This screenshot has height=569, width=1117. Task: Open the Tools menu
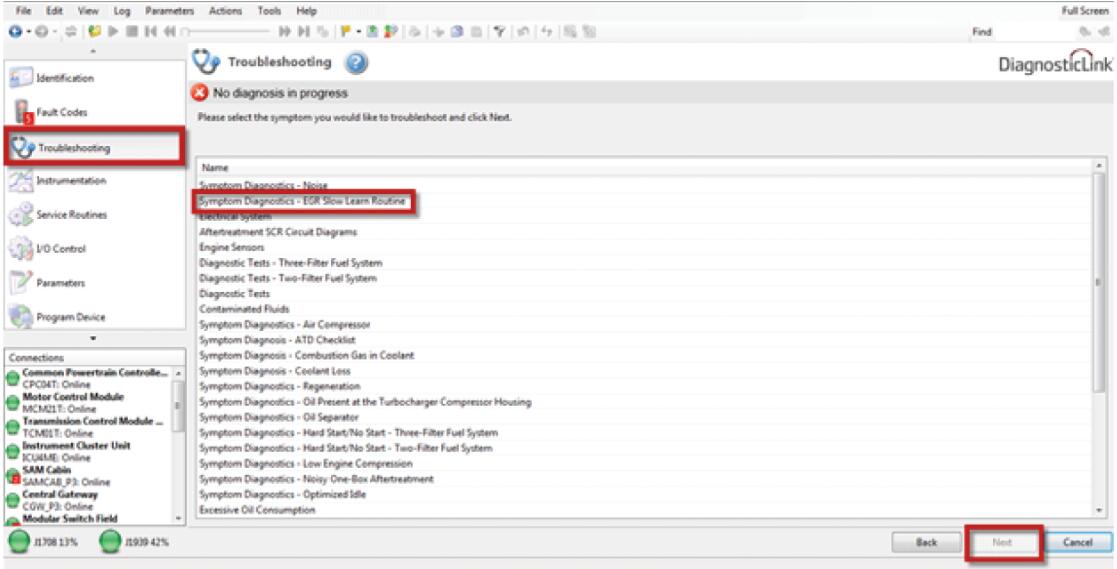pos(269,11)
